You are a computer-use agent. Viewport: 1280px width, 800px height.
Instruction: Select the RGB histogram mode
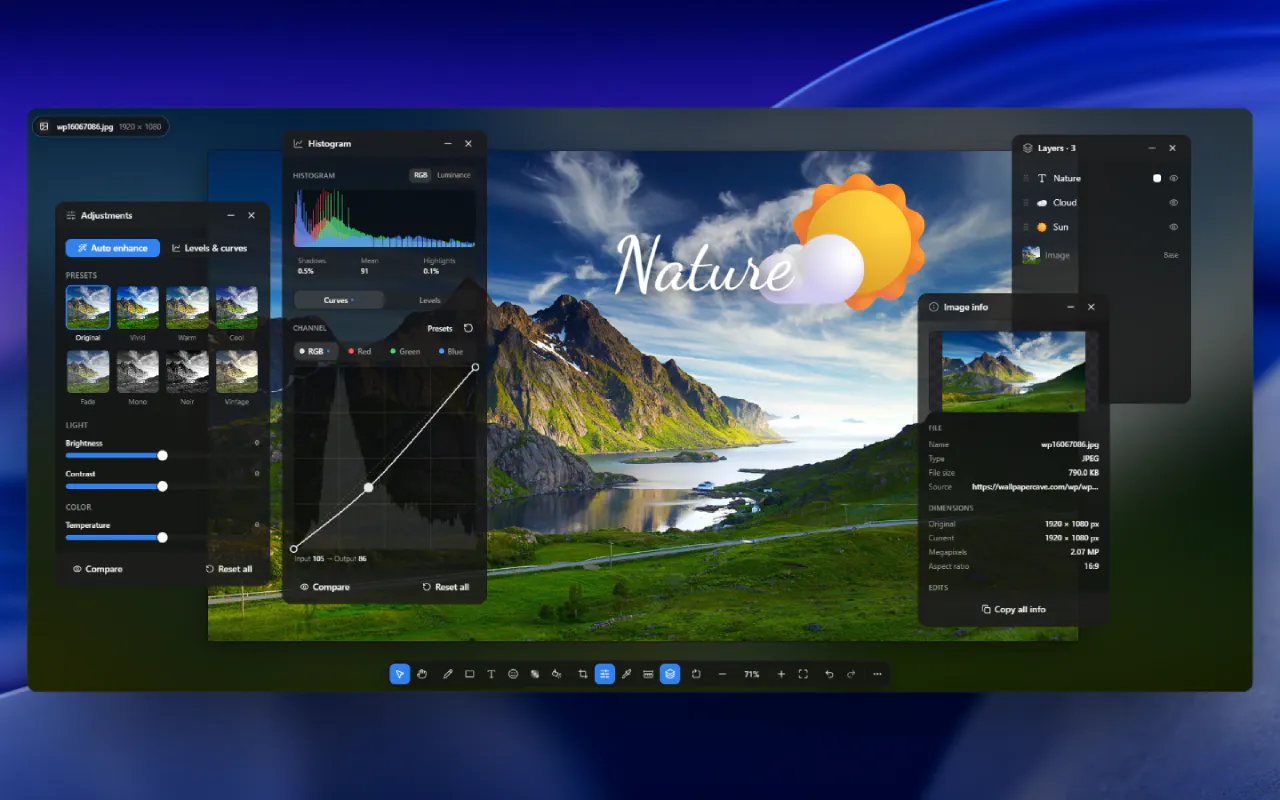(421, 175)
